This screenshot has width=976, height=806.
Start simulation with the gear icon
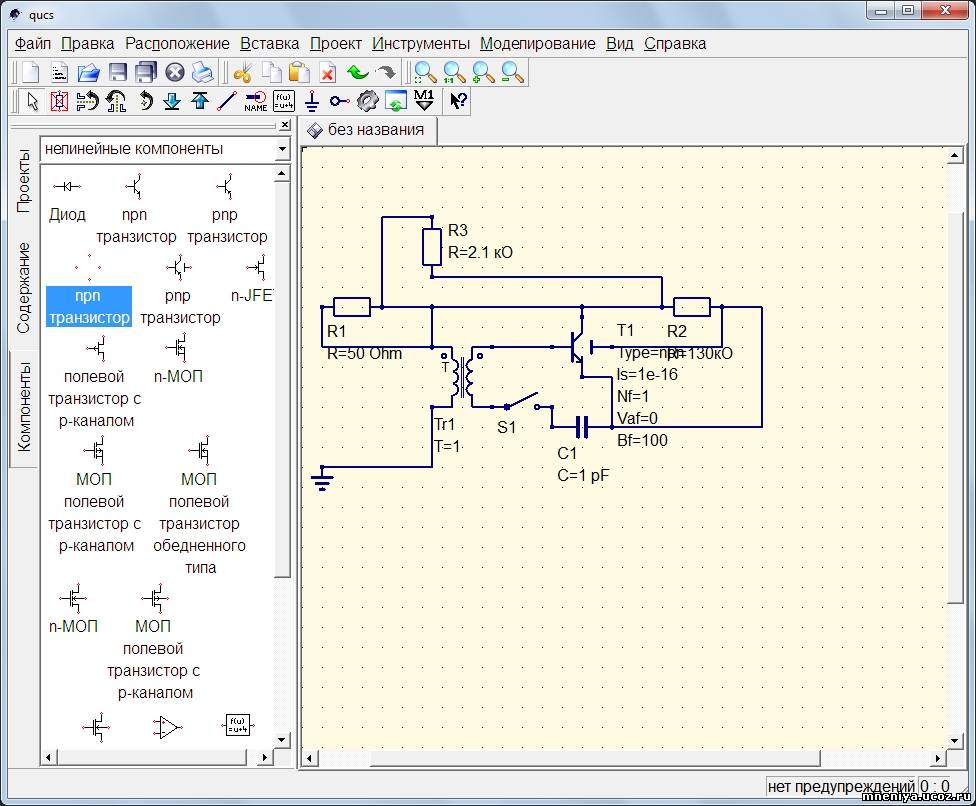pos(368,101)
